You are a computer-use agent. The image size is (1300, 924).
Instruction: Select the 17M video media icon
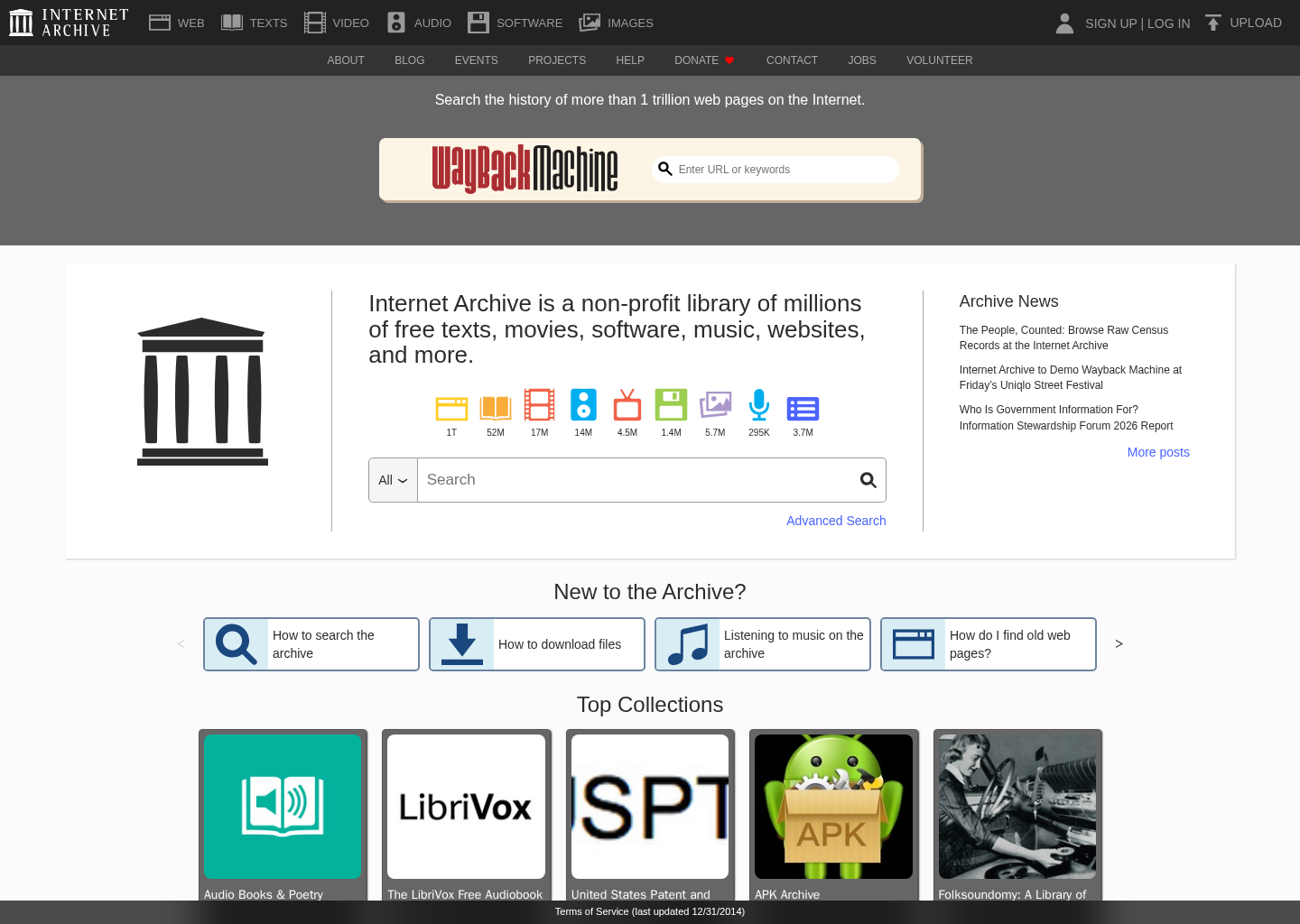pos(540,405)
